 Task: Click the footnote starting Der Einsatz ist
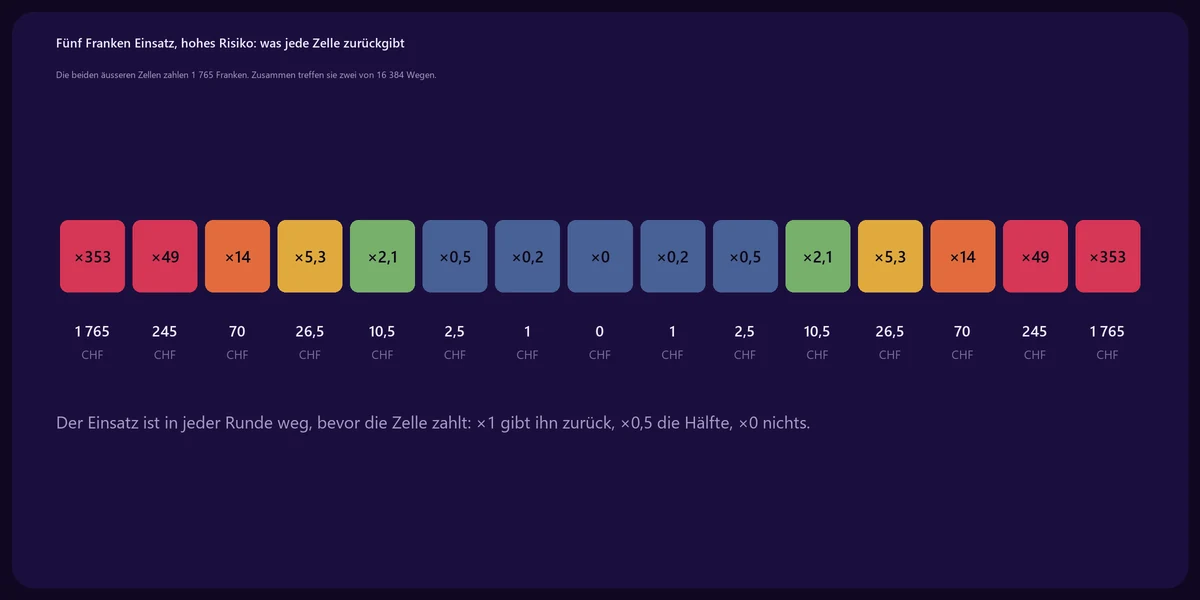[433, 423]
